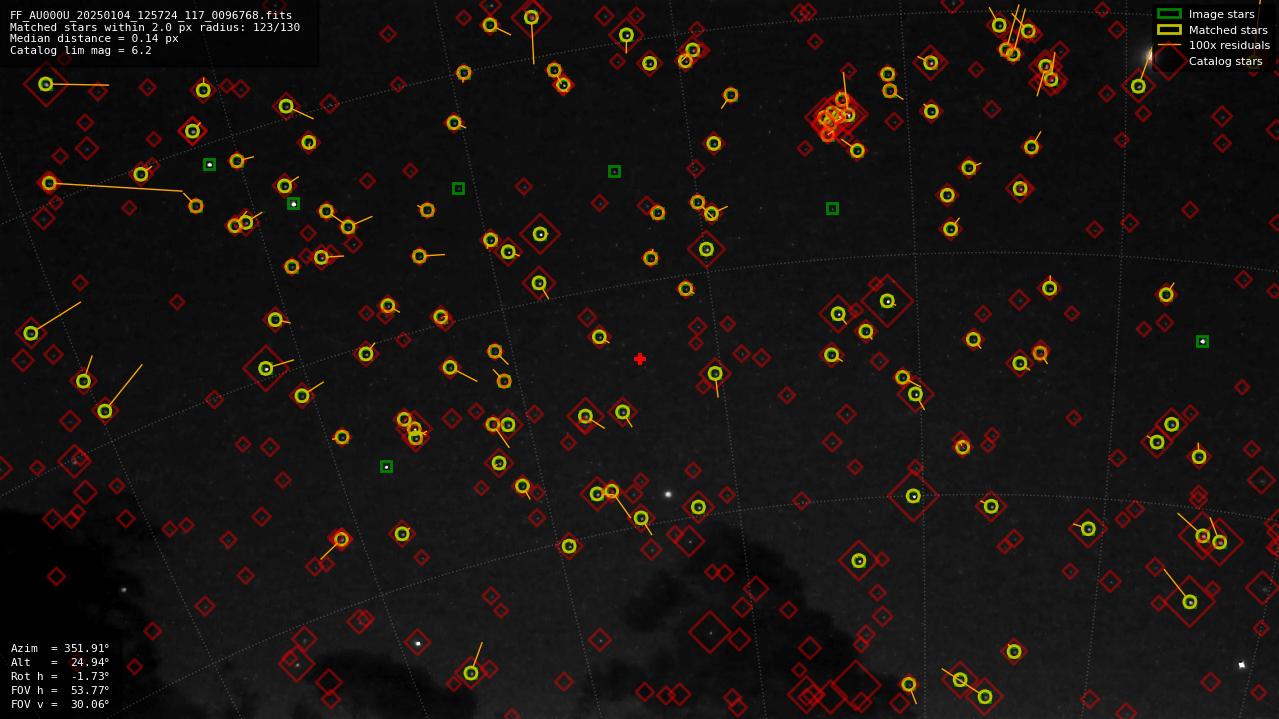1279x719 pixels.
Task: Click the 'Azim = 351.91°' readout
Action: [x=60, y=648]
